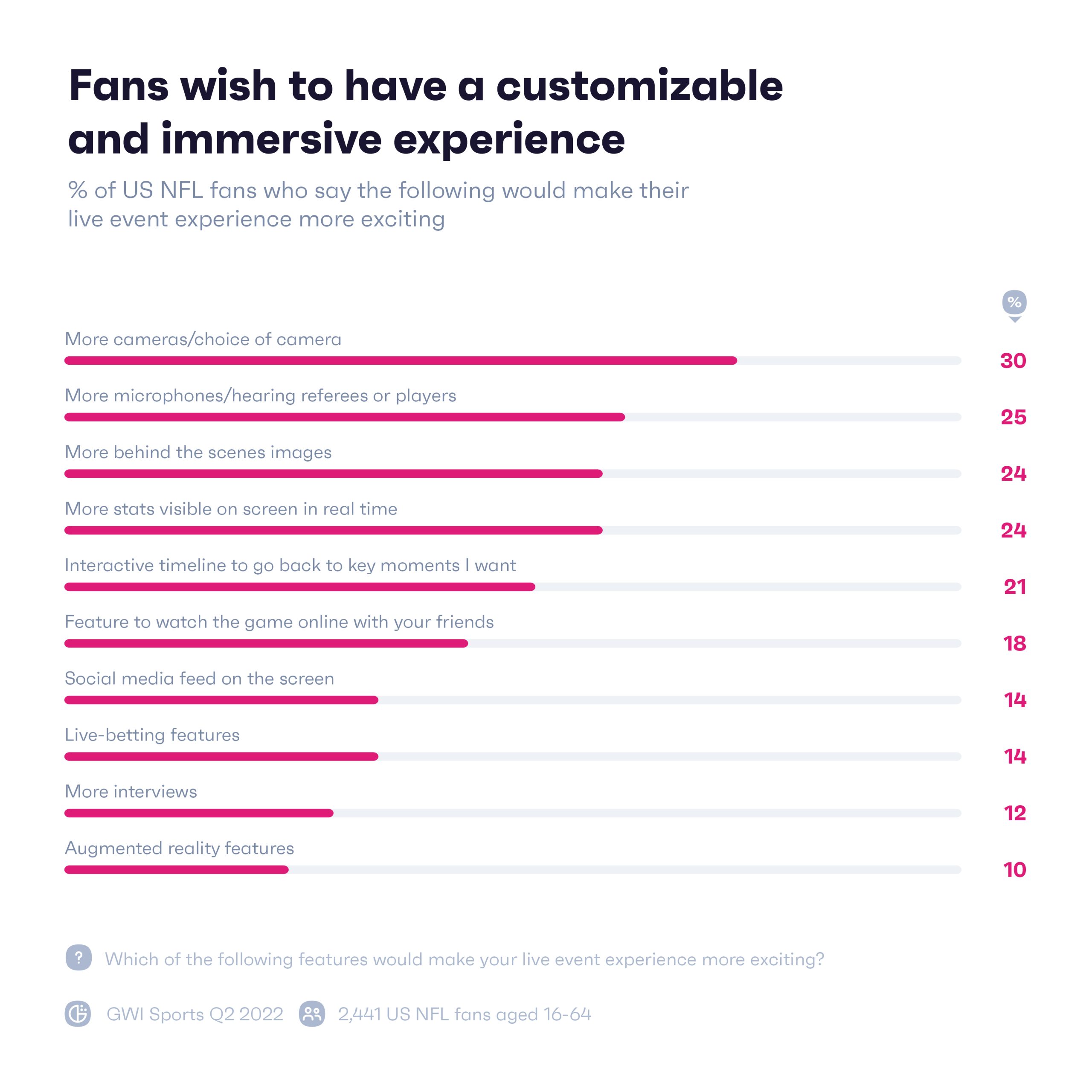Click the GWI Sports Q2 2022 text
The width and height of the screenshot is (1092, 1092).
[x=195, y=1014]
